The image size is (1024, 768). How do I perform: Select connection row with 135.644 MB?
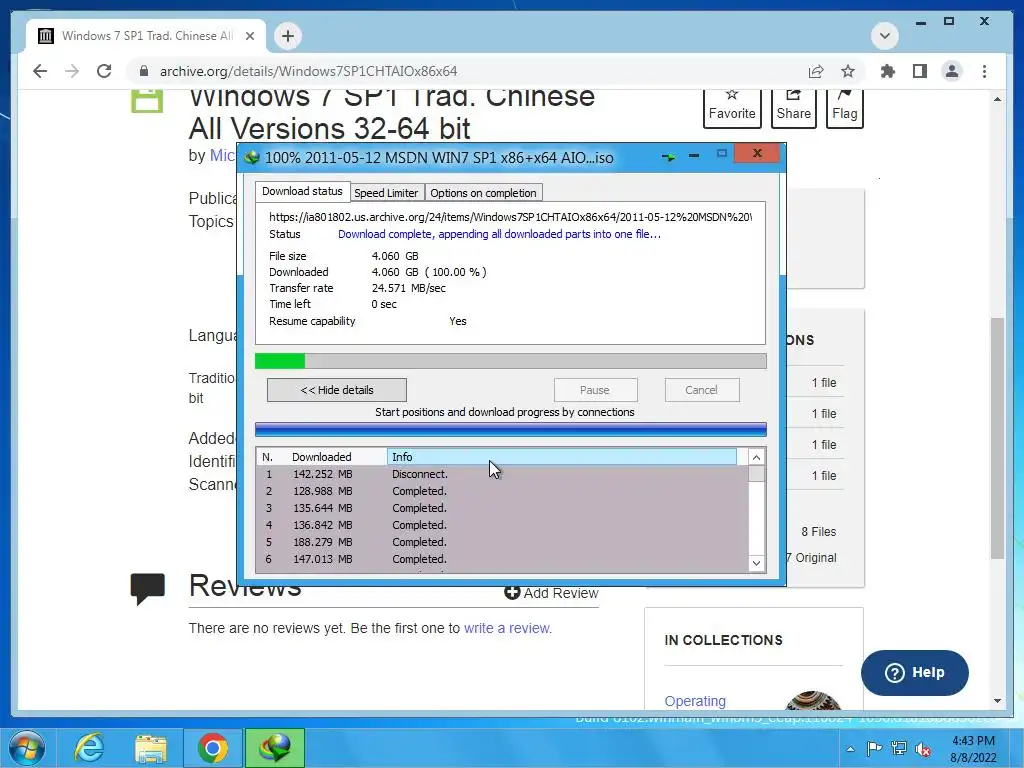(x=502, y=508)
